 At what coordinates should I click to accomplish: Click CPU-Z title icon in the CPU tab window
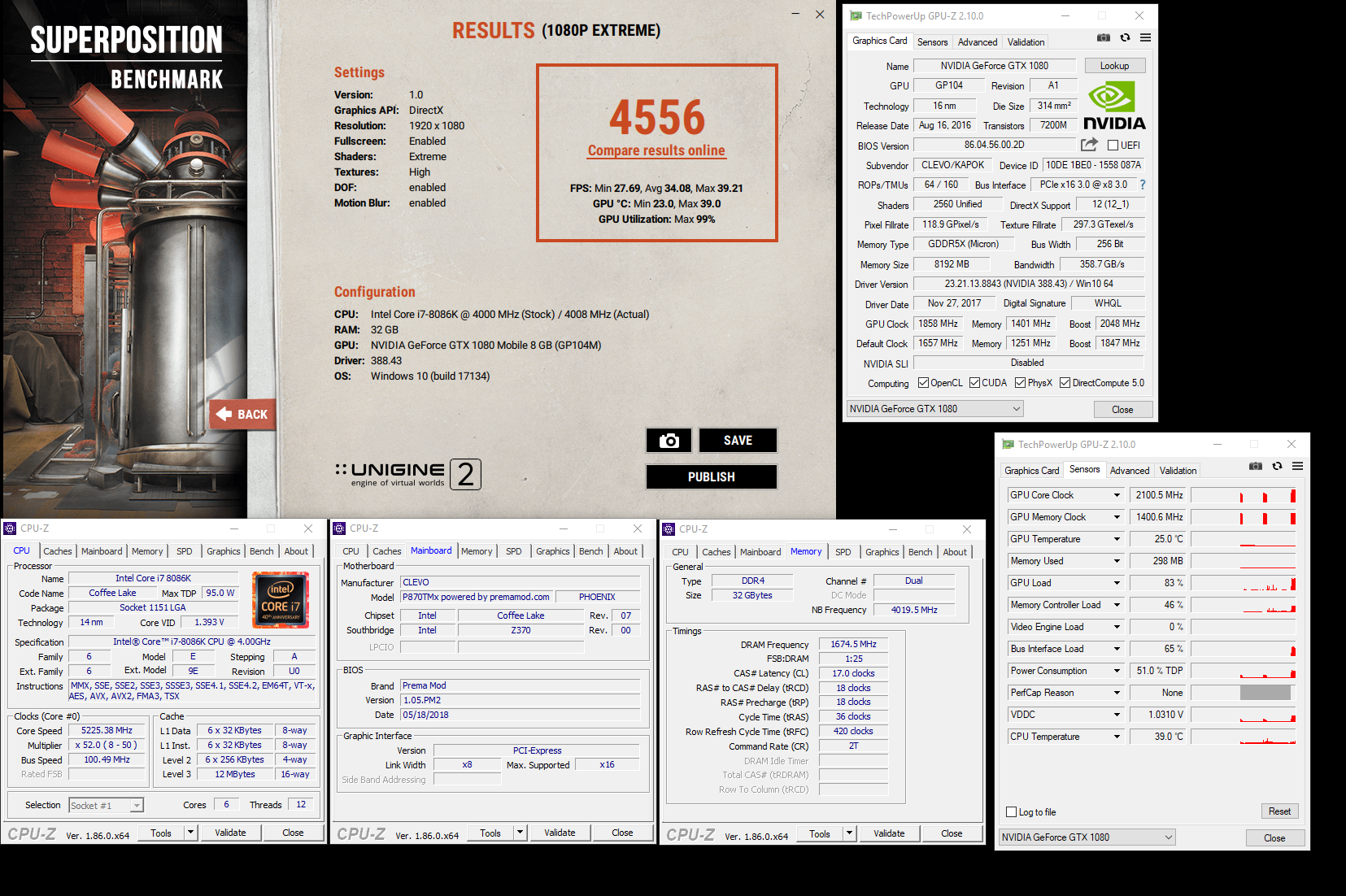coord(11,528)
